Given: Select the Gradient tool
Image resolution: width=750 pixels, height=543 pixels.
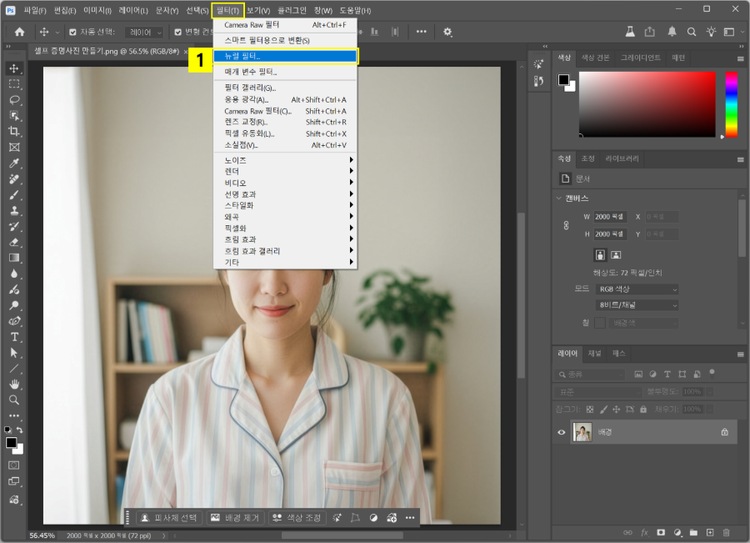Looking at the screenshot, I should click(14, 258).
